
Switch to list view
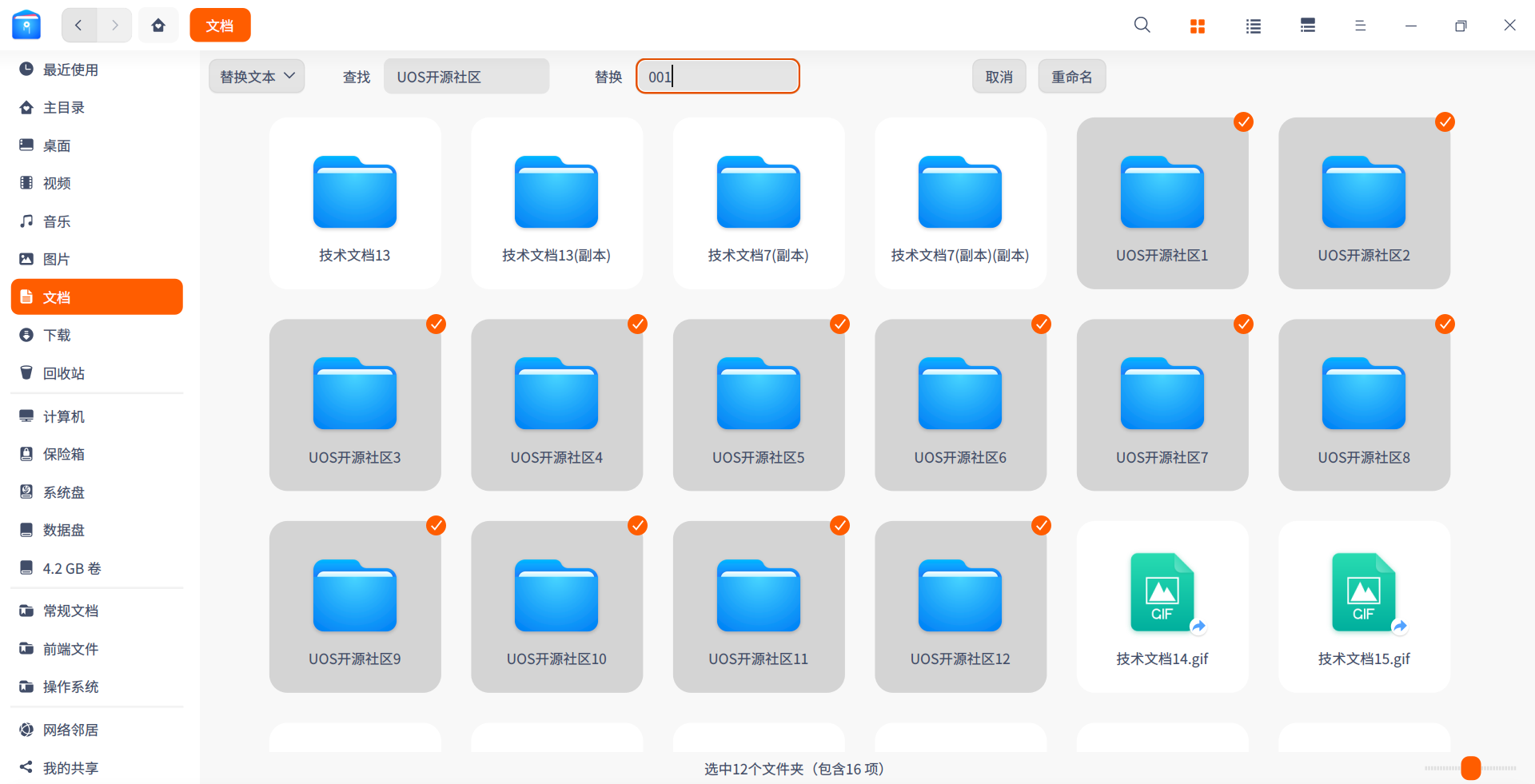click(1253, 26)
